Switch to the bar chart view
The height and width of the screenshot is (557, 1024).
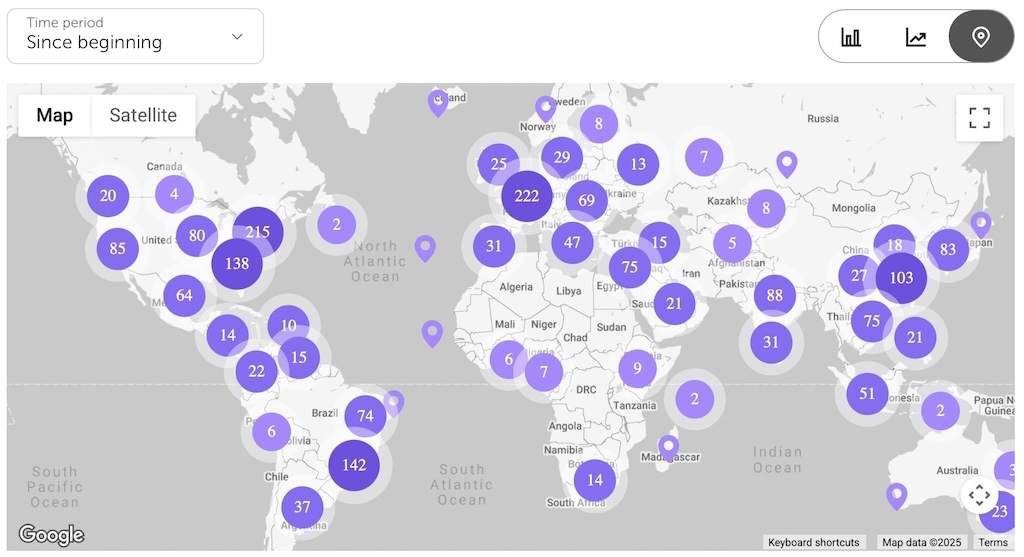851,37
